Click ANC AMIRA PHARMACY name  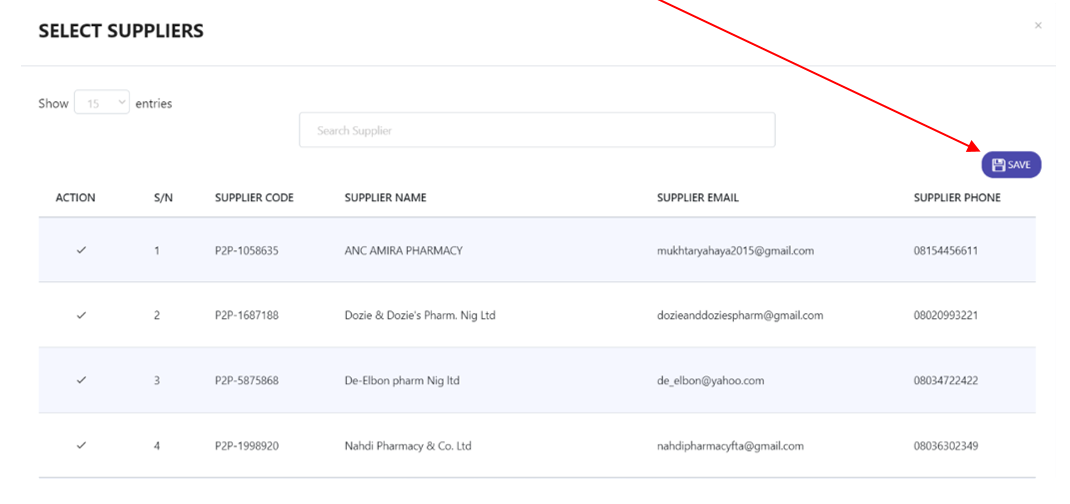click(x=403, y=250)
